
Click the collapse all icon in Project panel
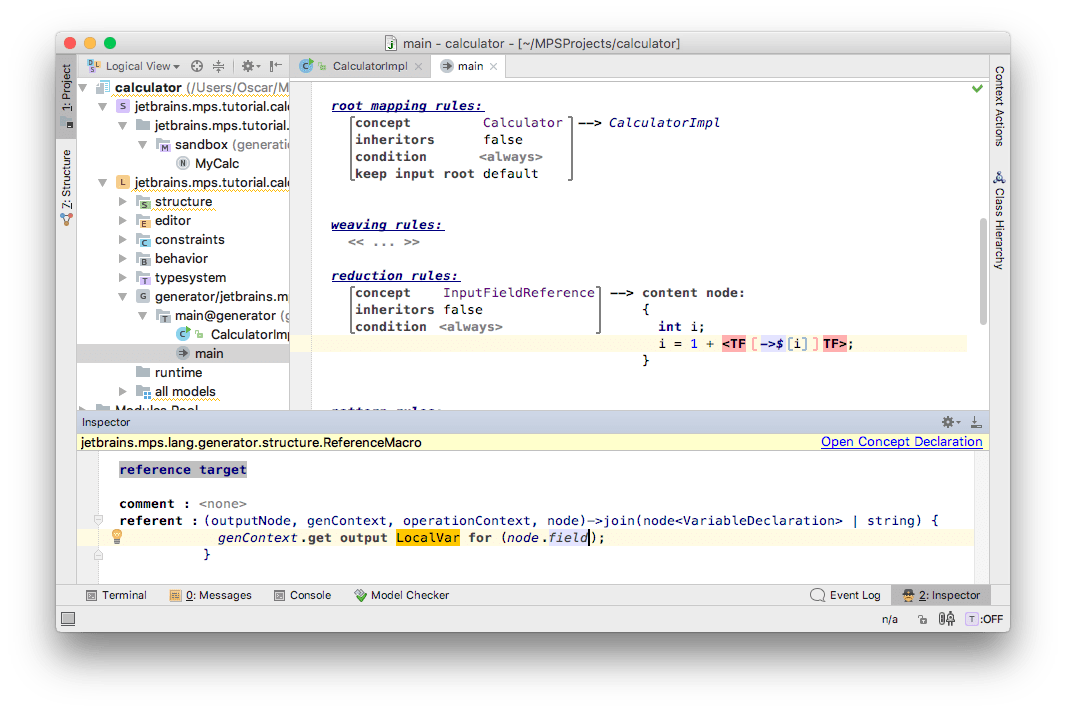click(219, 66)
